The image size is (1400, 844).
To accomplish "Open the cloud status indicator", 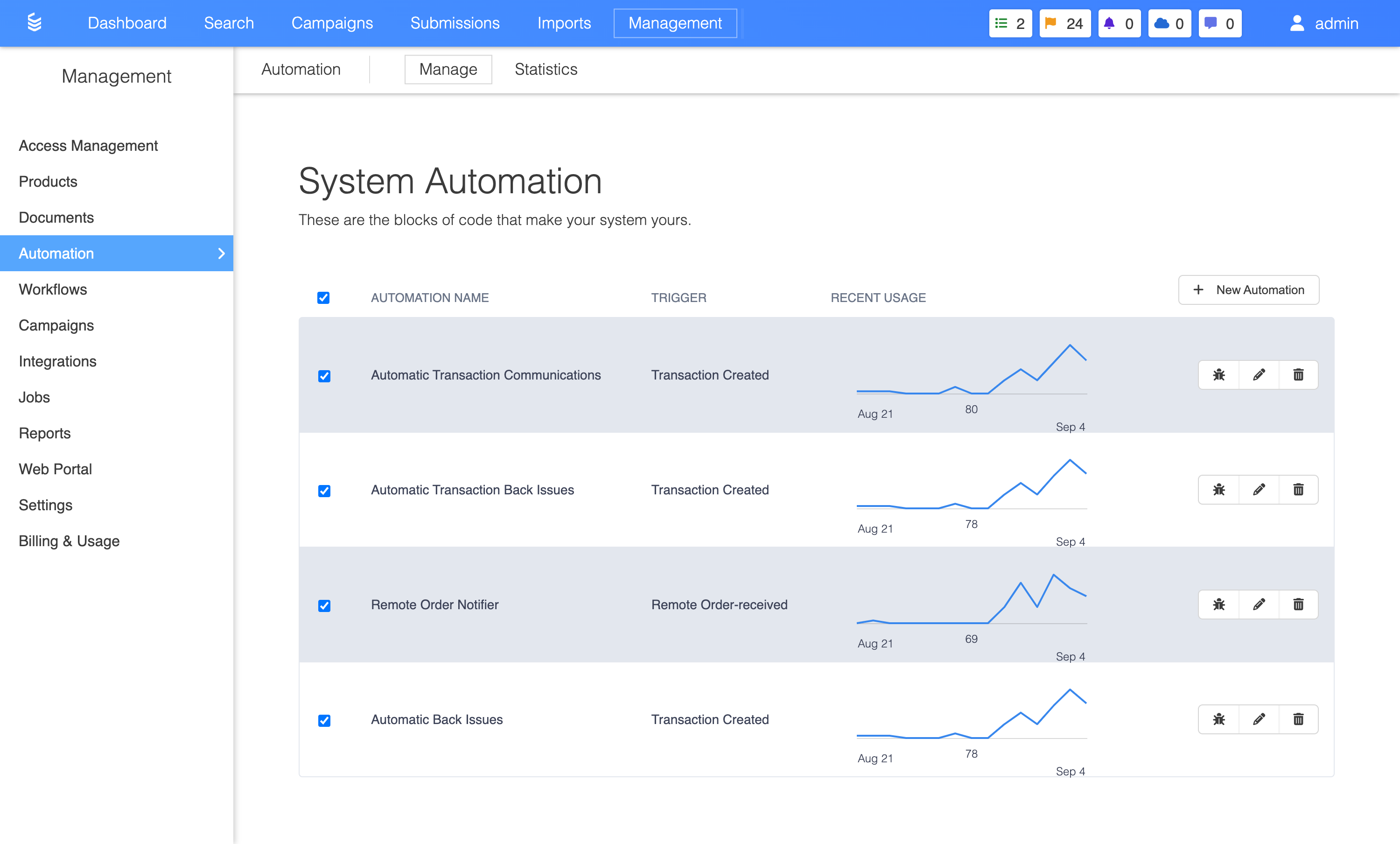I will 1169,23.
